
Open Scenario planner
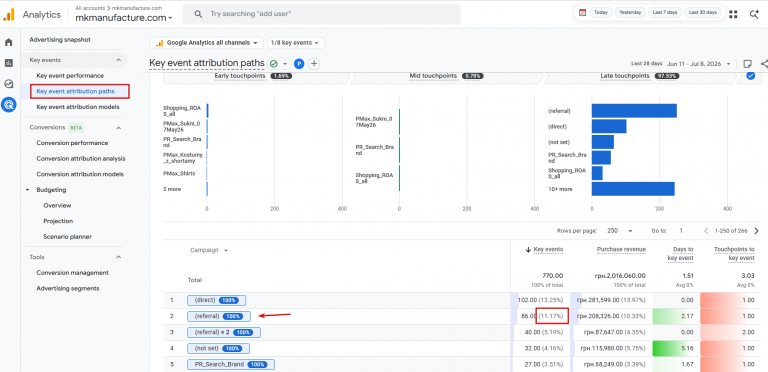pos(67,237)
